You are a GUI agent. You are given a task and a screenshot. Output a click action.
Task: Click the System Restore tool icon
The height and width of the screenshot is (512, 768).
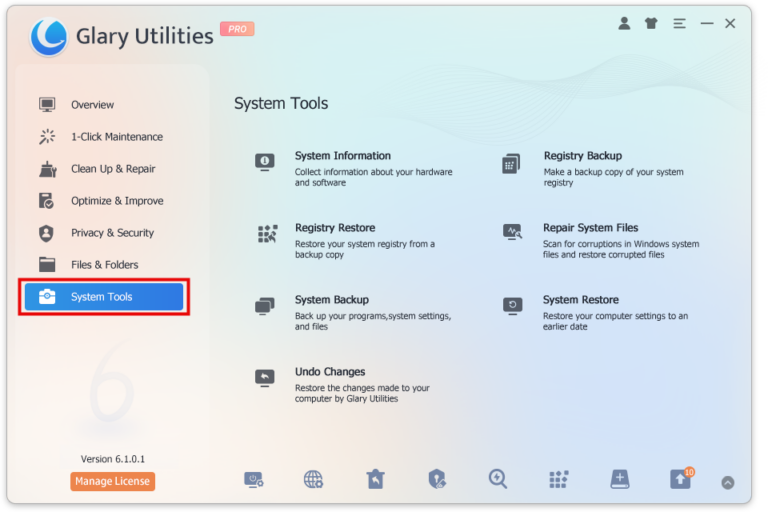coord(512,306)
